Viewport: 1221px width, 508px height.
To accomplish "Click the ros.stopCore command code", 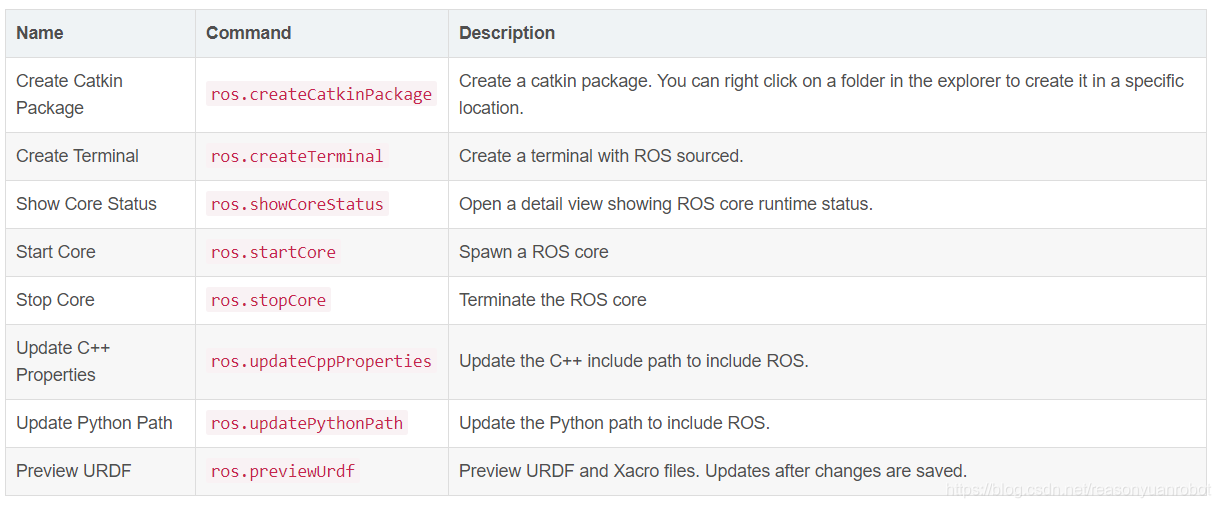I will 268,300.
